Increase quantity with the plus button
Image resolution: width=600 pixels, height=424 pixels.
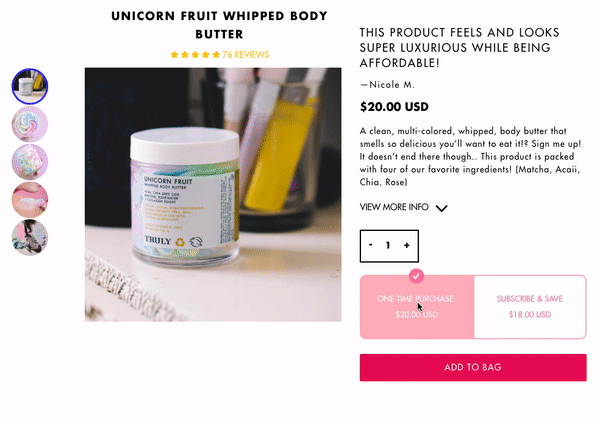pyautogui.click(x=407, y=245)
